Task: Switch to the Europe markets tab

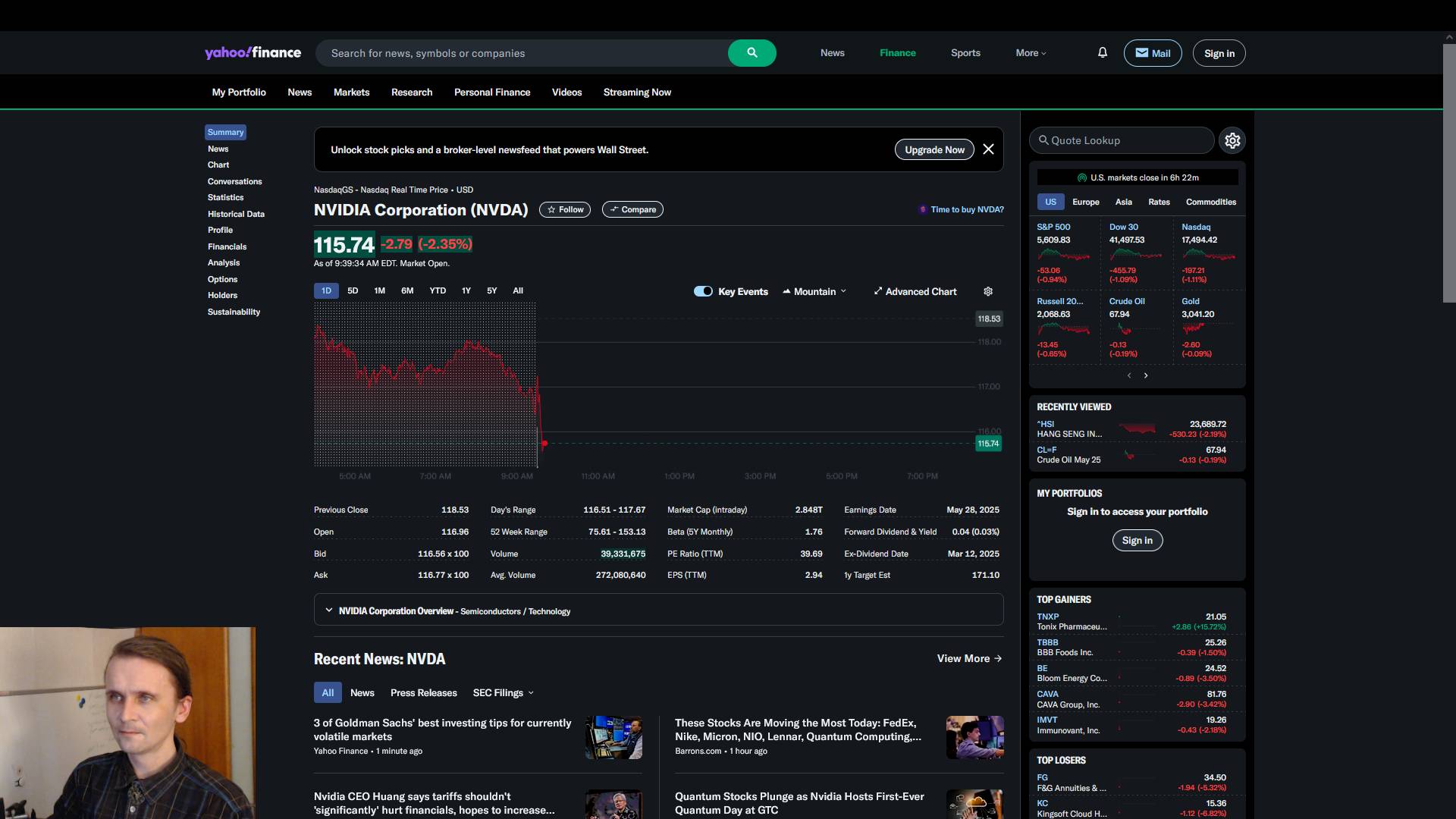Action: coord(1085,202)
